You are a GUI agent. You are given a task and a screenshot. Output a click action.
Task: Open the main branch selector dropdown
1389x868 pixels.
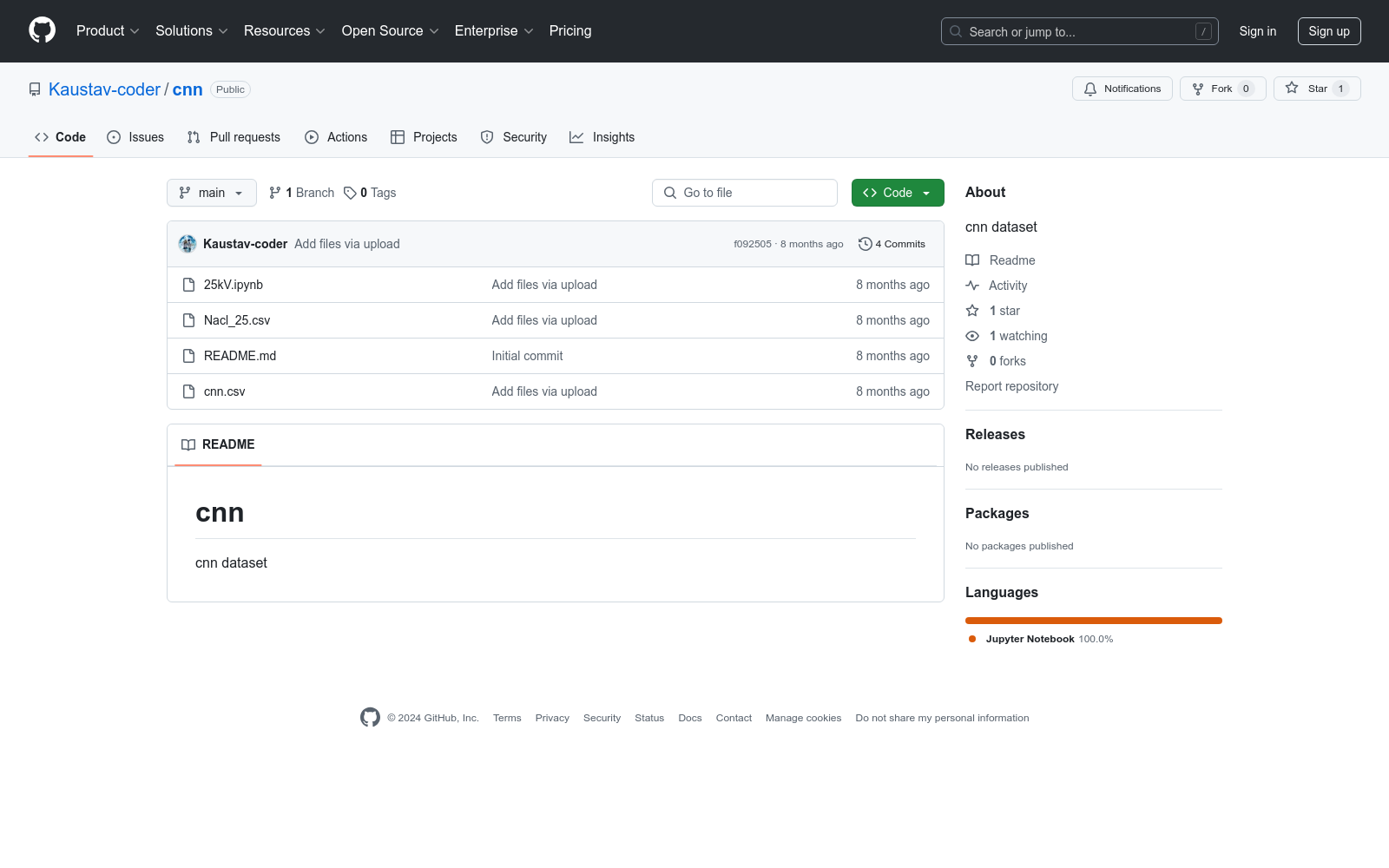[x=212, y=193]
